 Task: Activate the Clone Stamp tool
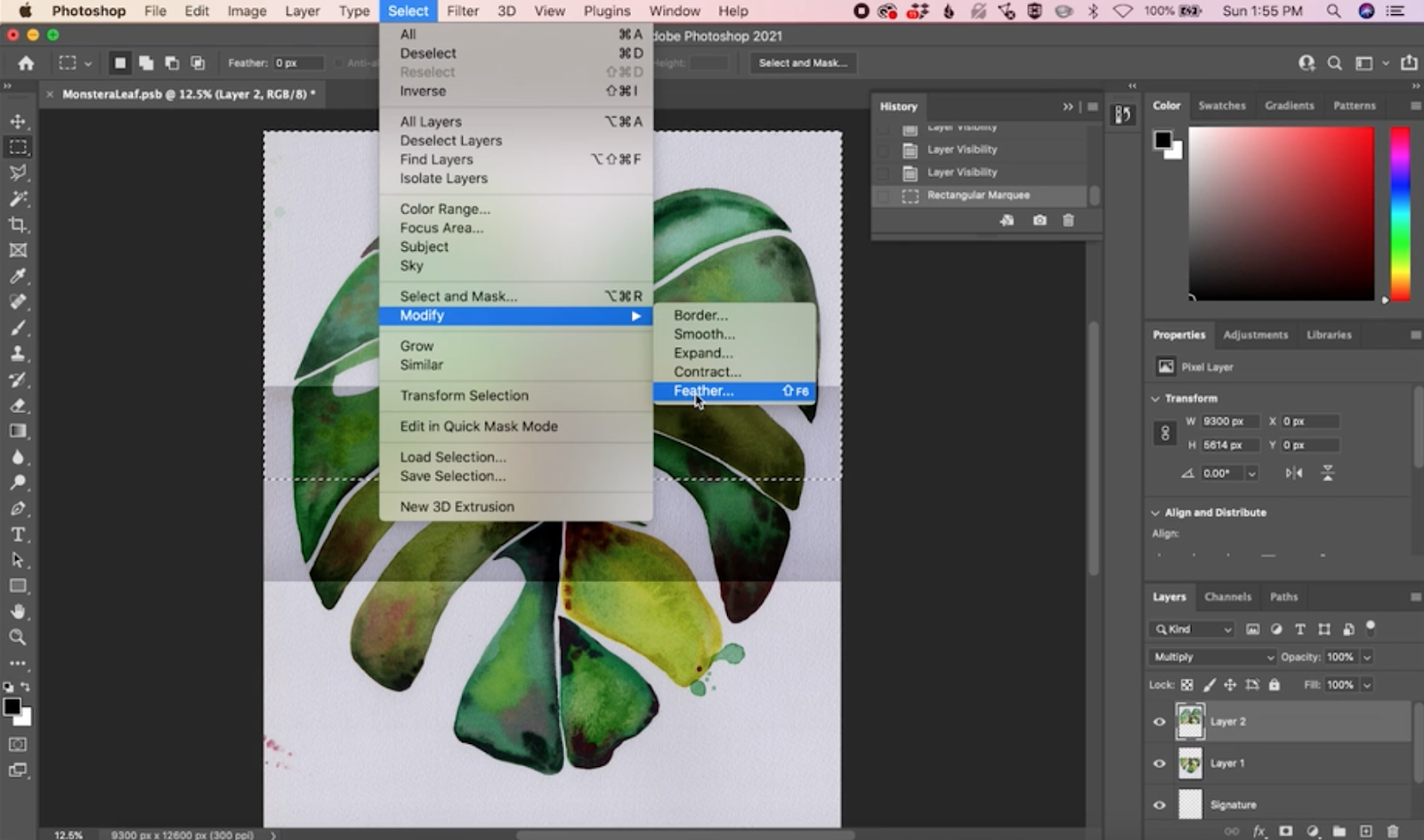(18, 352)
